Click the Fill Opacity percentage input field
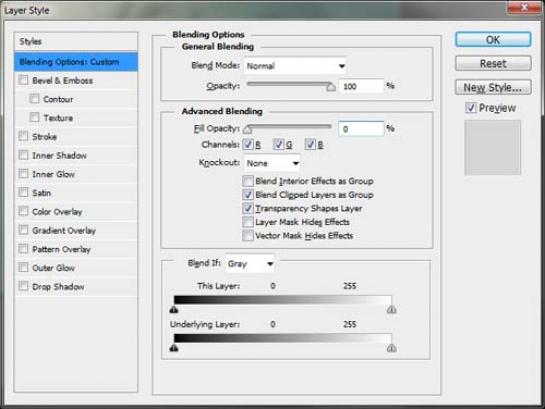545x409 pixels. click(361, 129)
